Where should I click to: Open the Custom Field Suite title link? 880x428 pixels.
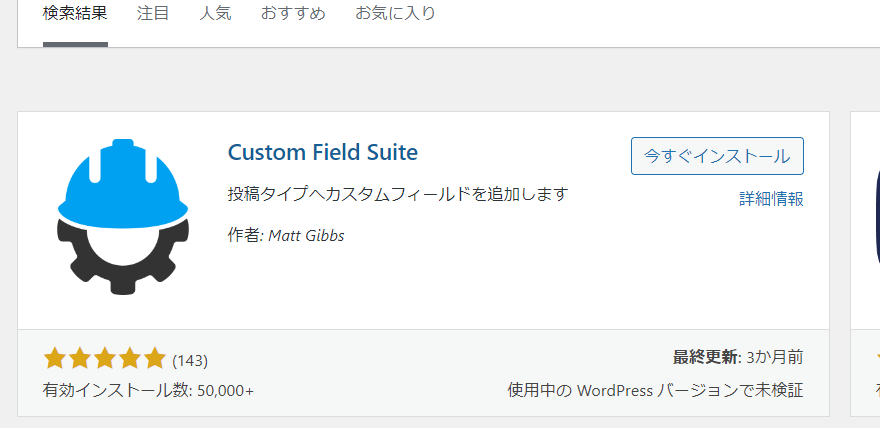point(323,153)
